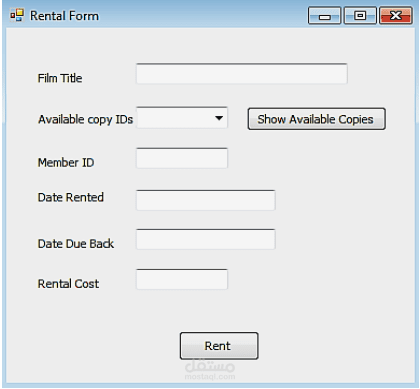Click the Rental Form window icon
The height and width of the screenshot is (389, 420).
point(17,15)
